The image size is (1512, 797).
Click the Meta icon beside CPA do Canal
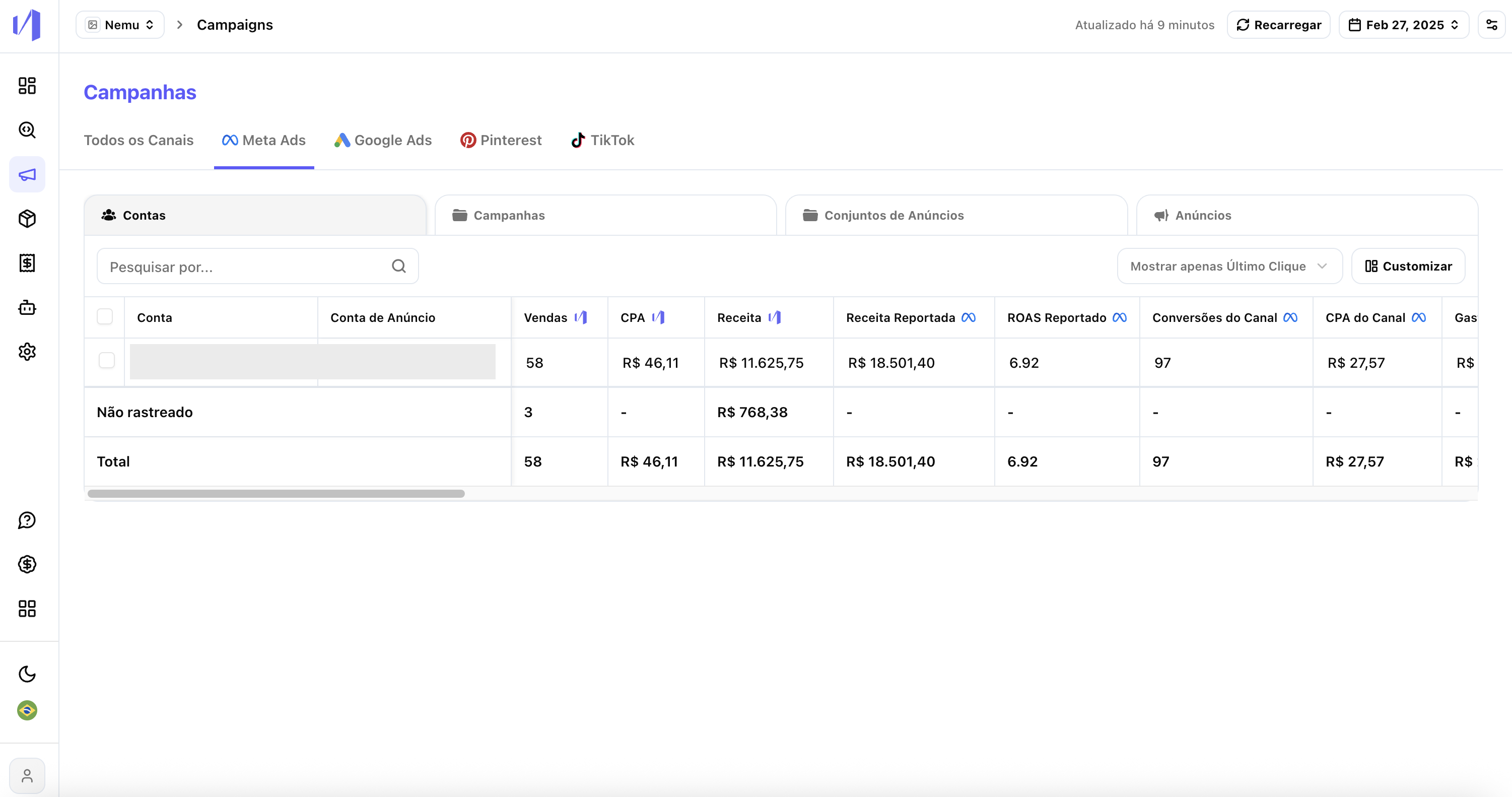tap(1419, 317)
